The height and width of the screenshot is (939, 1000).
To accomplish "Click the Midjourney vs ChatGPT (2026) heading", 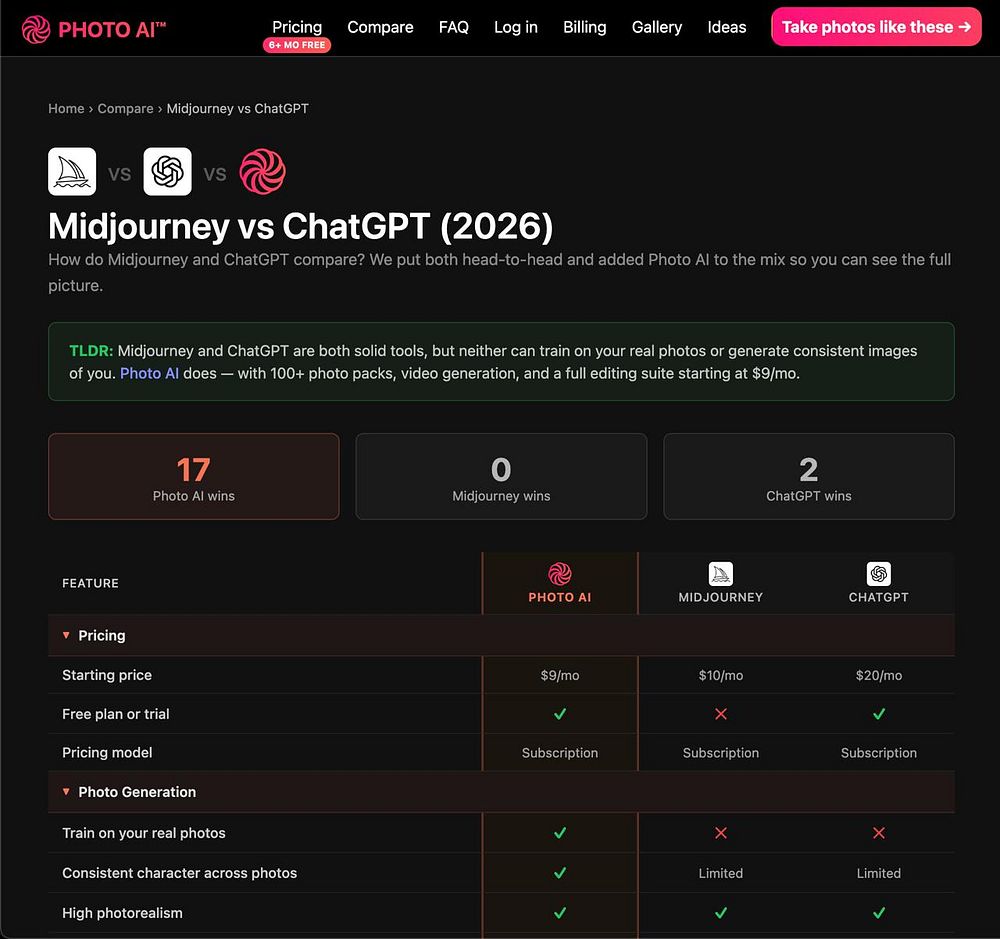I will click(x=301, y=226).
